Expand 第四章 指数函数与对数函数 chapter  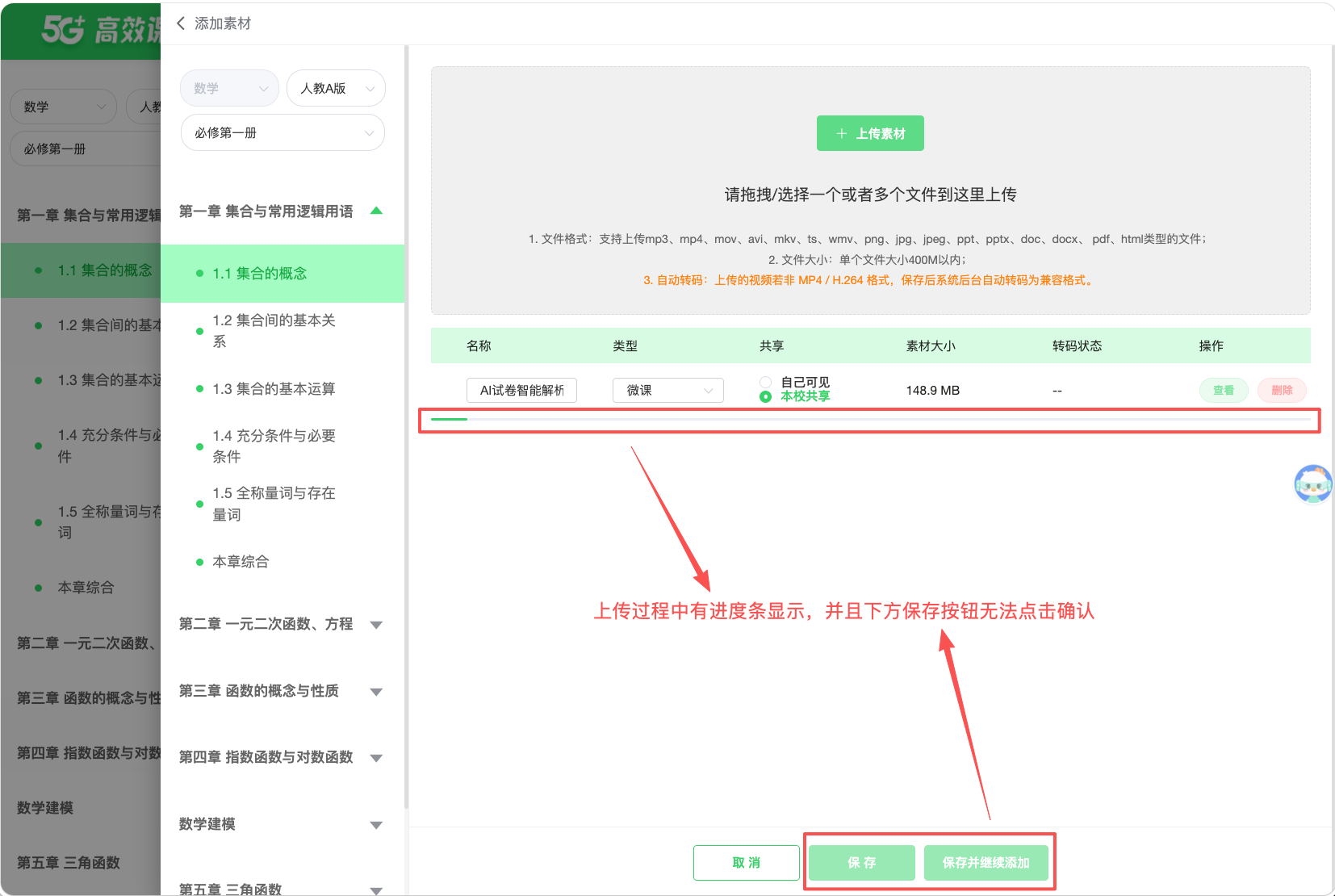click(x=376, y=757)
